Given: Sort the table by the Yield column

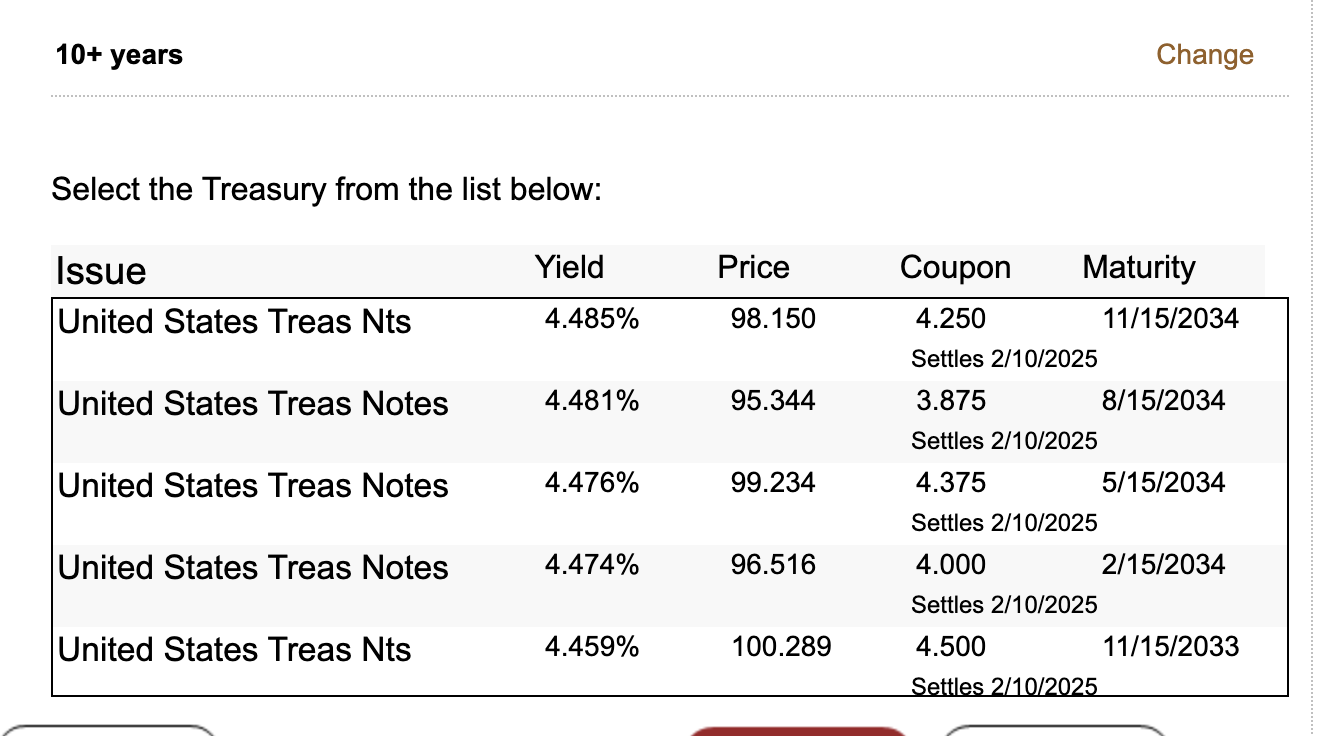Looking at the screenshot, I should click(569, 267).
